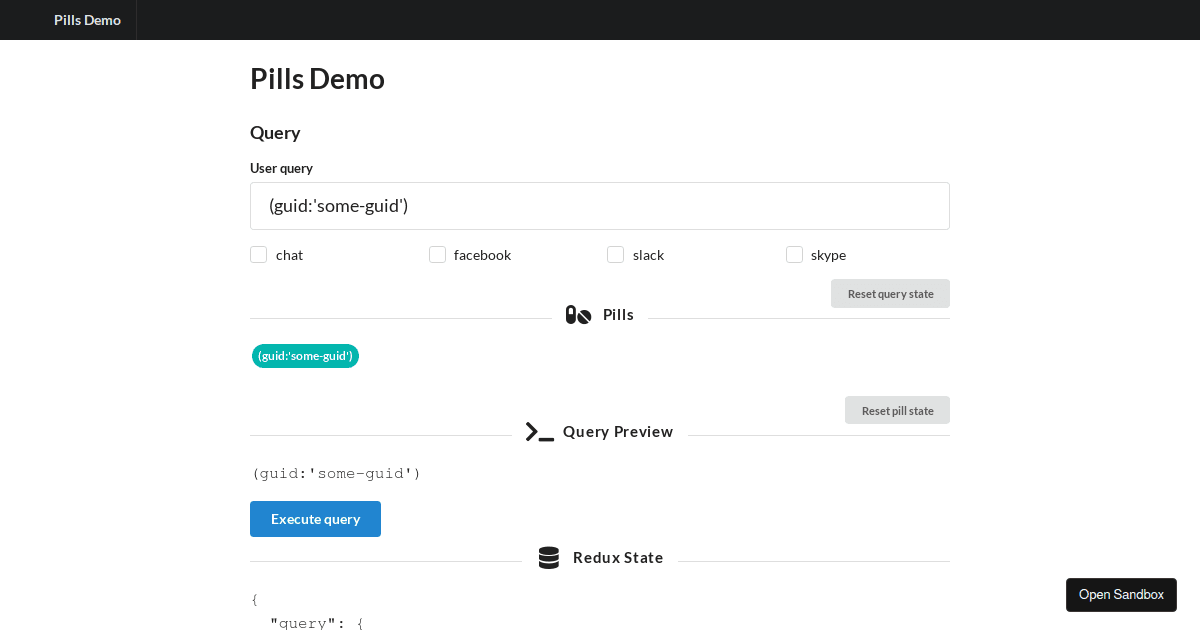The height and width of the screenshot is (630, 1200).
Task: Select the query text in Query Preview
Action: [336, 473]
